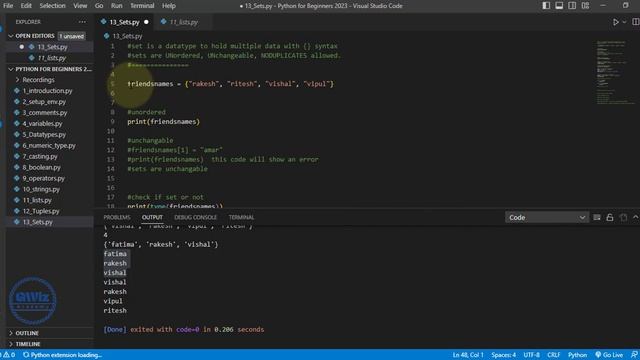640x360 pixels.
Task: Toggle output auto-scroll lock icon
Action: (x=610, y=218)
